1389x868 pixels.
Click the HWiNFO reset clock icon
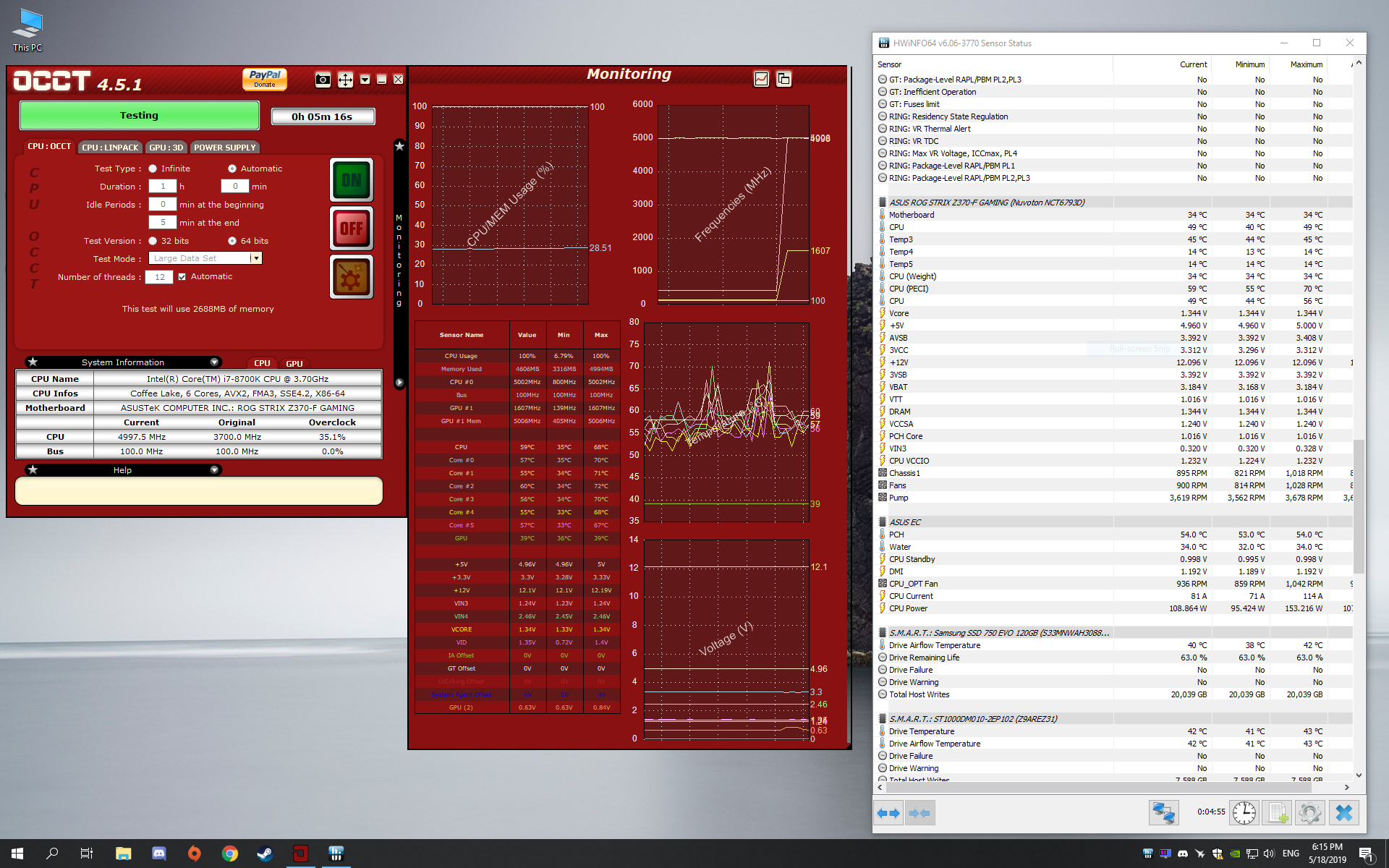pos(1244,812)
